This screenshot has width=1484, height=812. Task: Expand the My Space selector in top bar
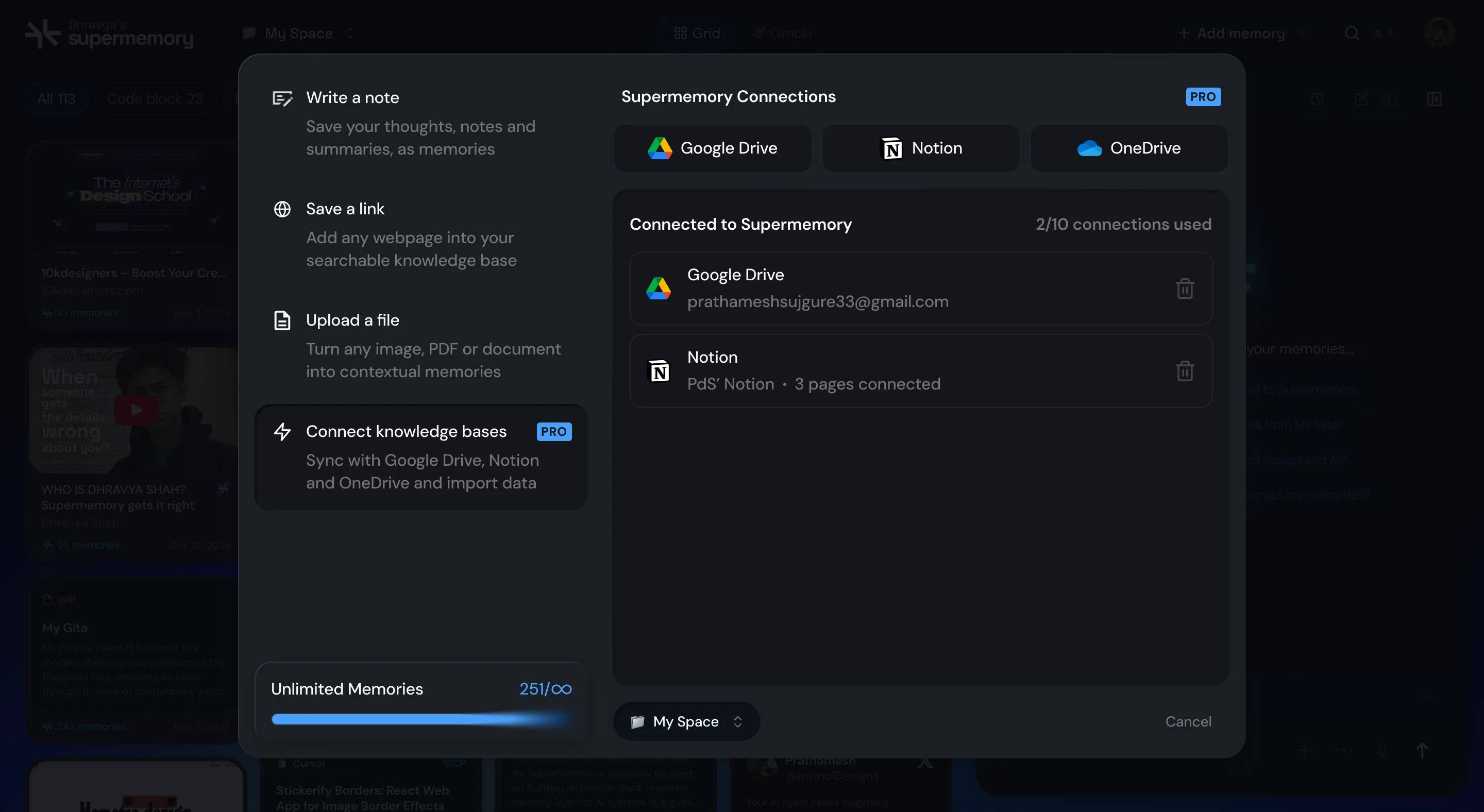pos(298,33)
